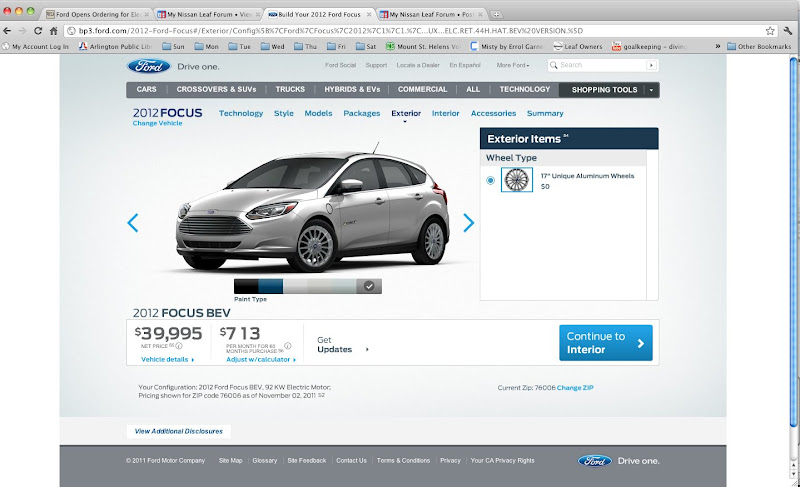The height and width of the screenshot is (487, 800).
Task: Switch to the Packages configurator tab
Action: point(362,113)
